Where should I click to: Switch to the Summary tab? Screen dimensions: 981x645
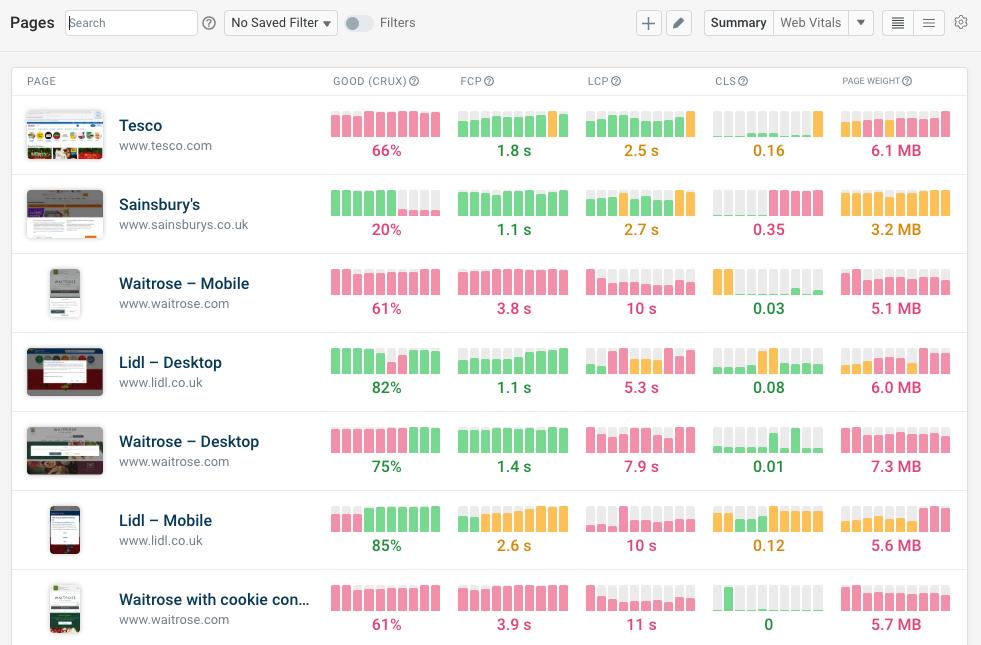[x=737, y=22]
